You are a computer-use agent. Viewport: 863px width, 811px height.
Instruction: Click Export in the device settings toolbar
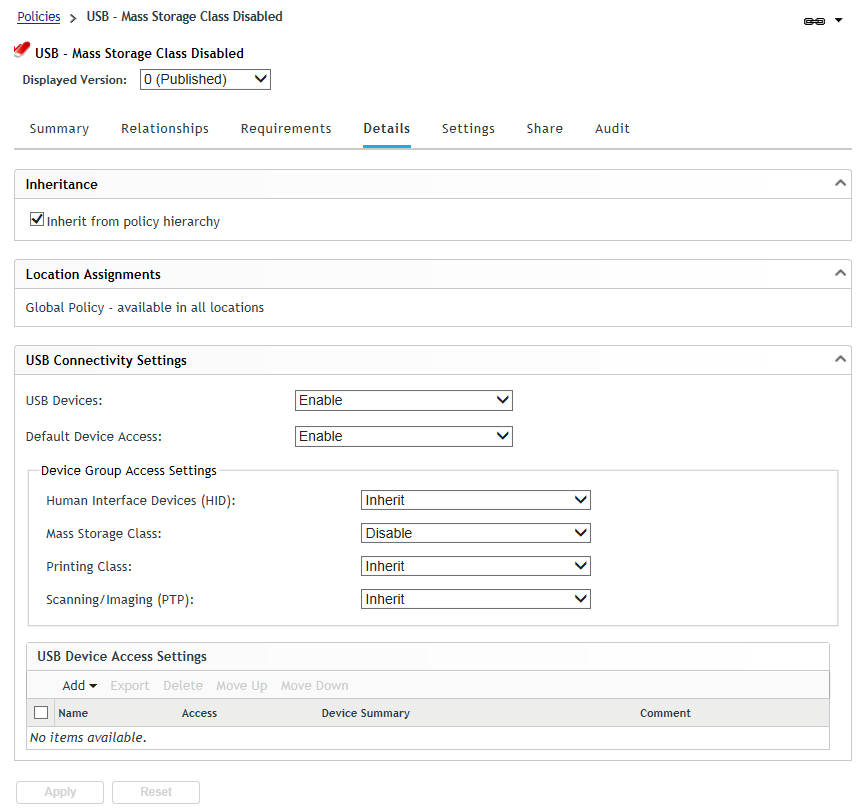pos(129,685)
